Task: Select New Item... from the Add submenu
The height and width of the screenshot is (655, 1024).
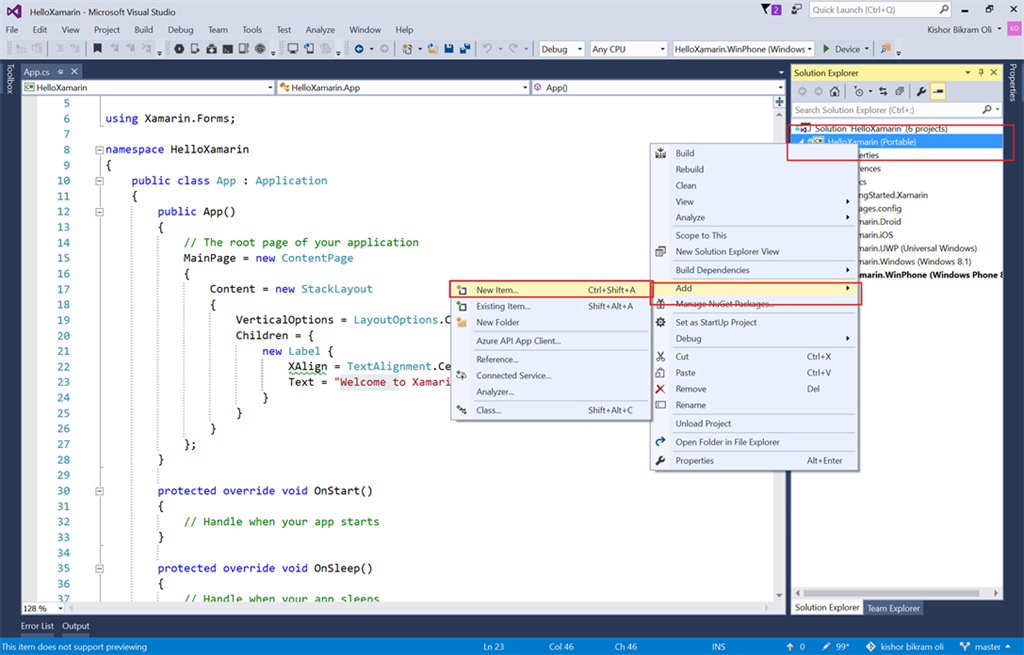Action: [497, 290]
